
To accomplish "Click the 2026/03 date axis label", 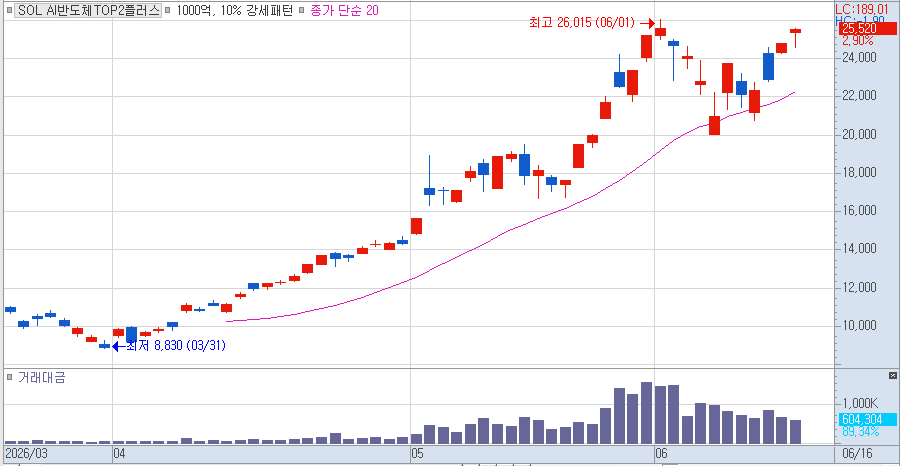I will coord(26,454).
